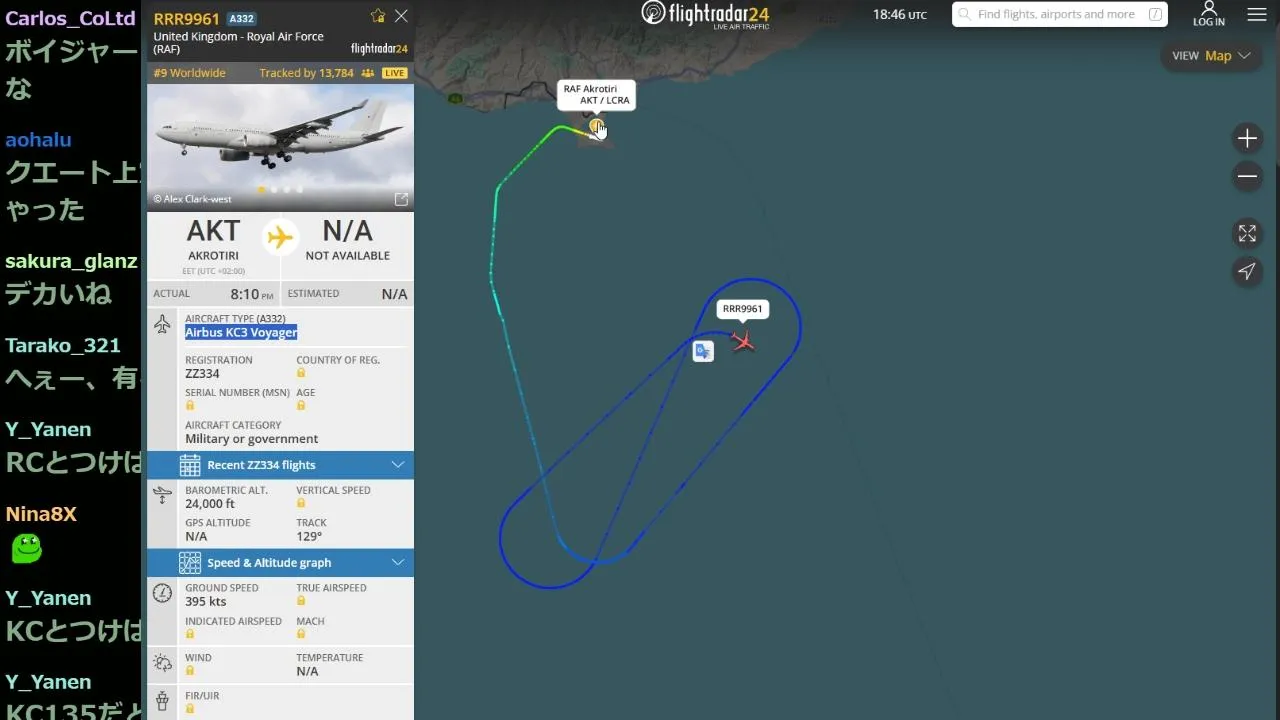This screenshot has height=720, width=1280.
Task: Close the RRR9961 flight info panel
Action: (x=401, y=16)
